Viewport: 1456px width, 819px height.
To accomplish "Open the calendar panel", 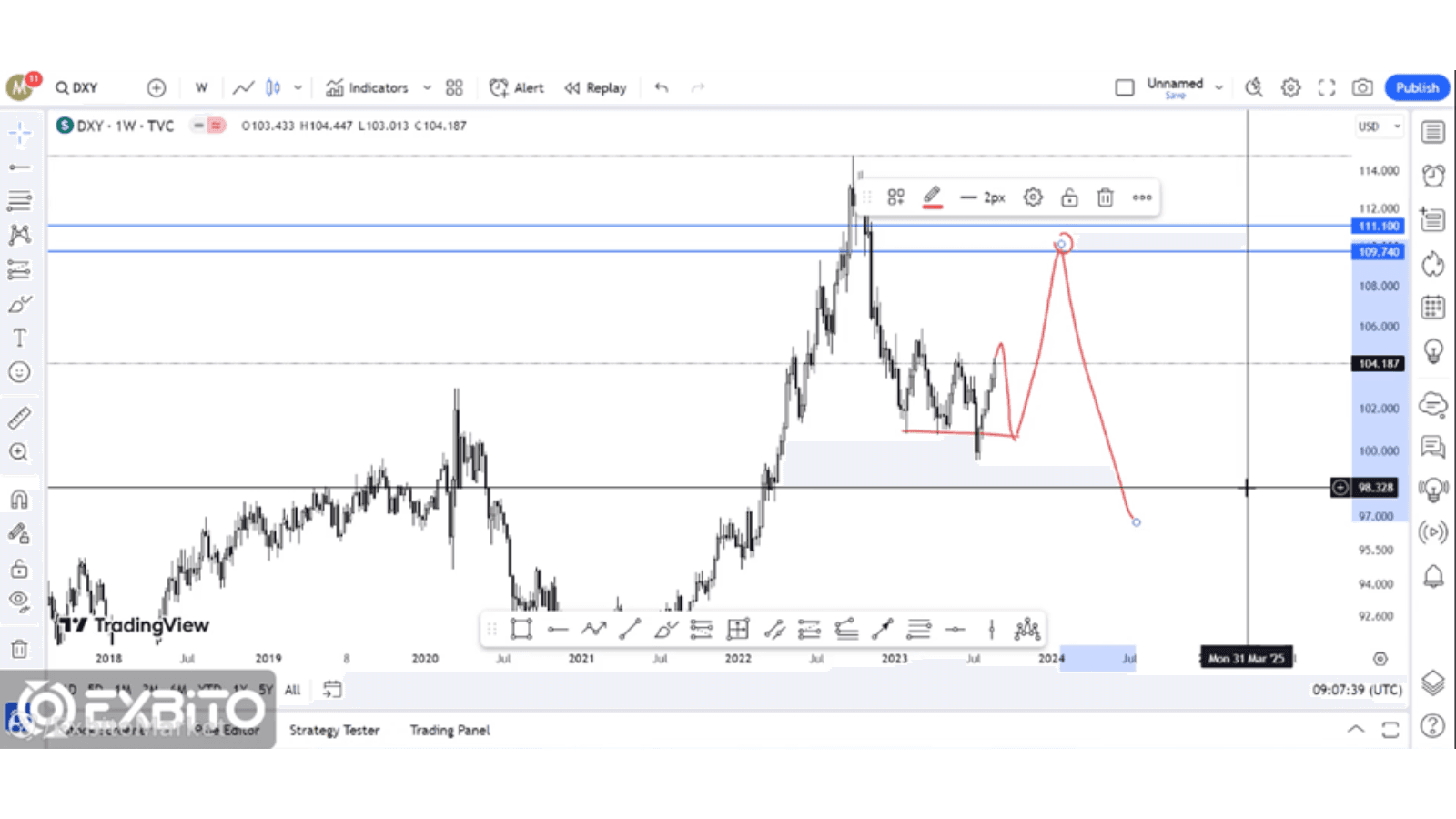I will (1433, 308).
